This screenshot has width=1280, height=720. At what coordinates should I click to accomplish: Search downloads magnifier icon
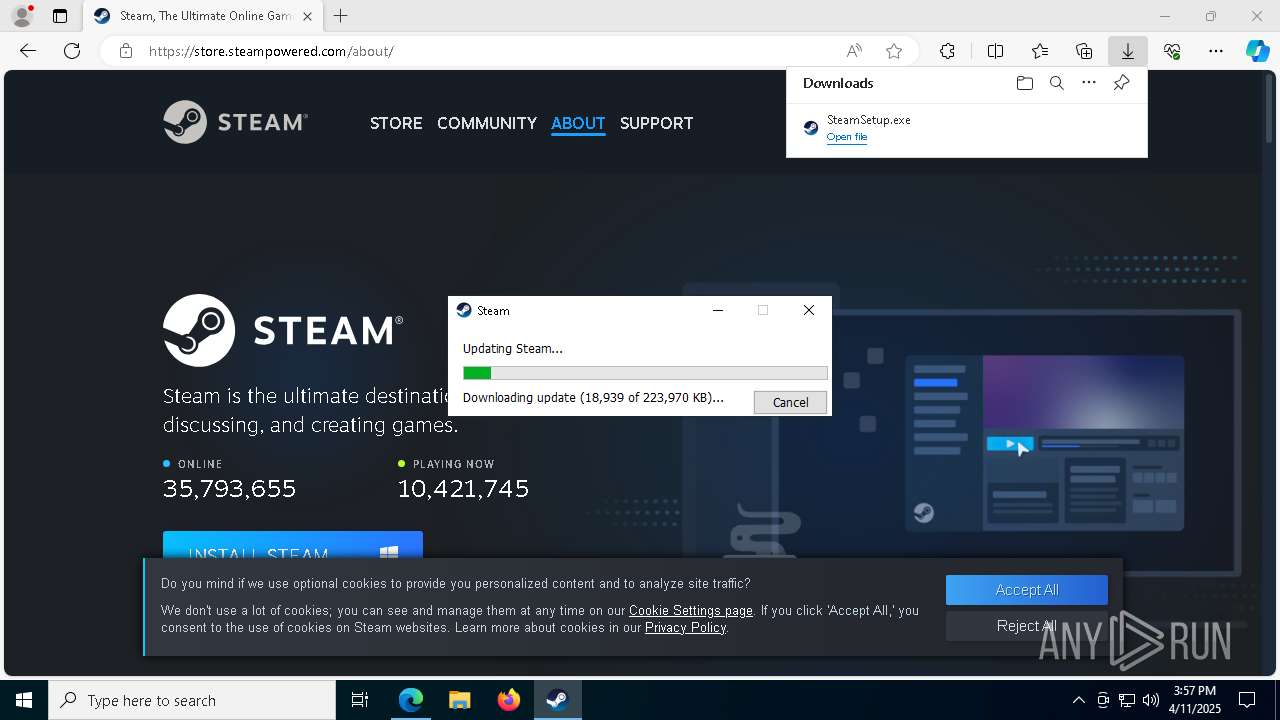(x=1056, y=83)
